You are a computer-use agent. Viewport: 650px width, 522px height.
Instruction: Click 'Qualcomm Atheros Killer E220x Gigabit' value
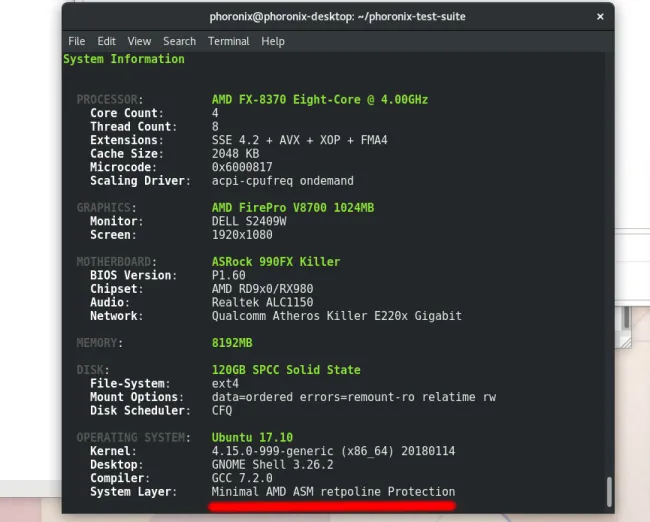tap(337, 316)
